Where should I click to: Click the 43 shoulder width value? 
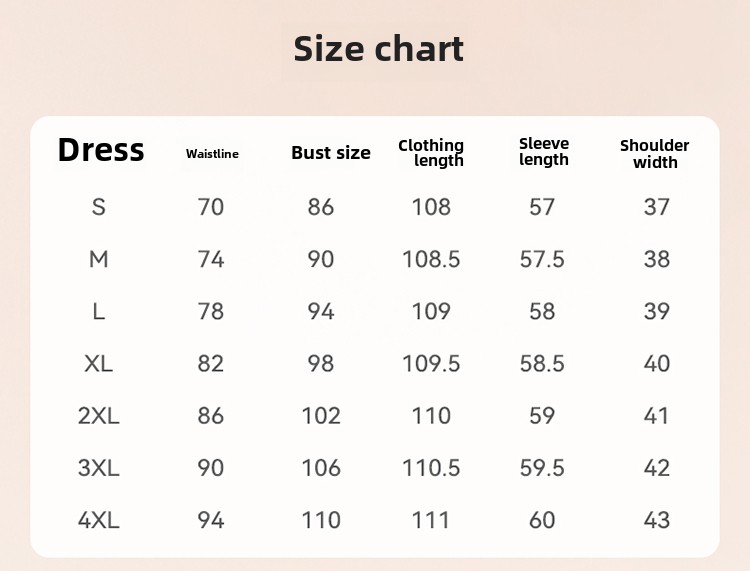657,520
